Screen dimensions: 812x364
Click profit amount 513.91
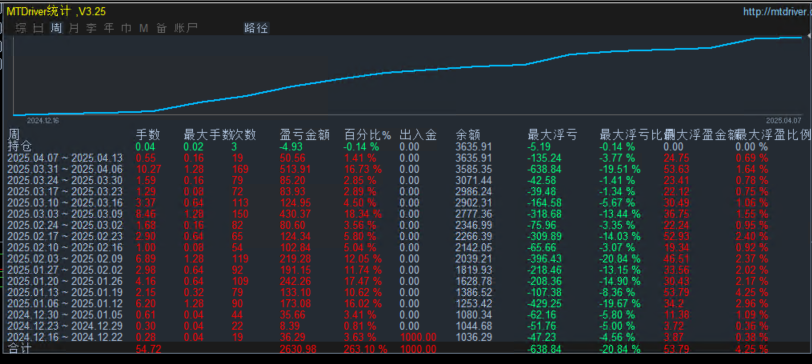click(295, 169)
